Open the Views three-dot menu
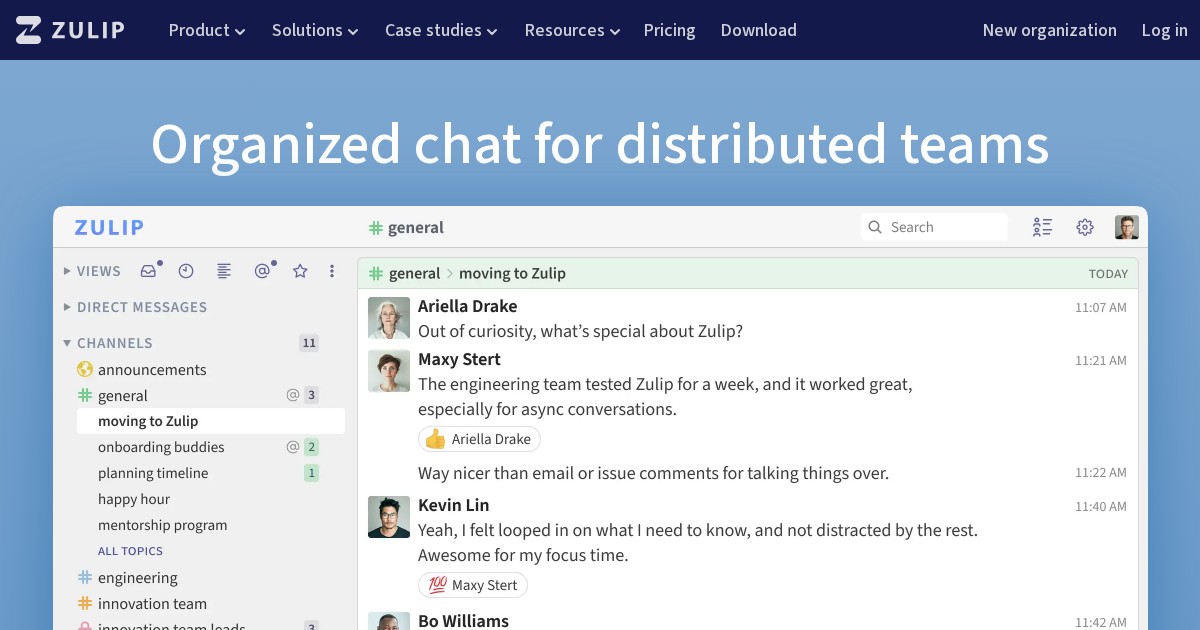 point(332,271)
